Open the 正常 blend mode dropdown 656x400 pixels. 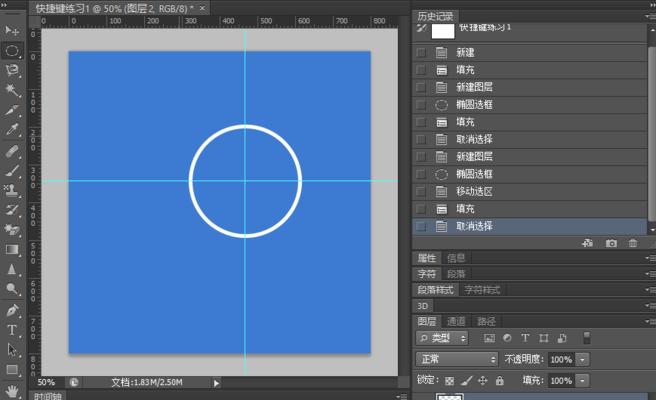tap(457, 359)
